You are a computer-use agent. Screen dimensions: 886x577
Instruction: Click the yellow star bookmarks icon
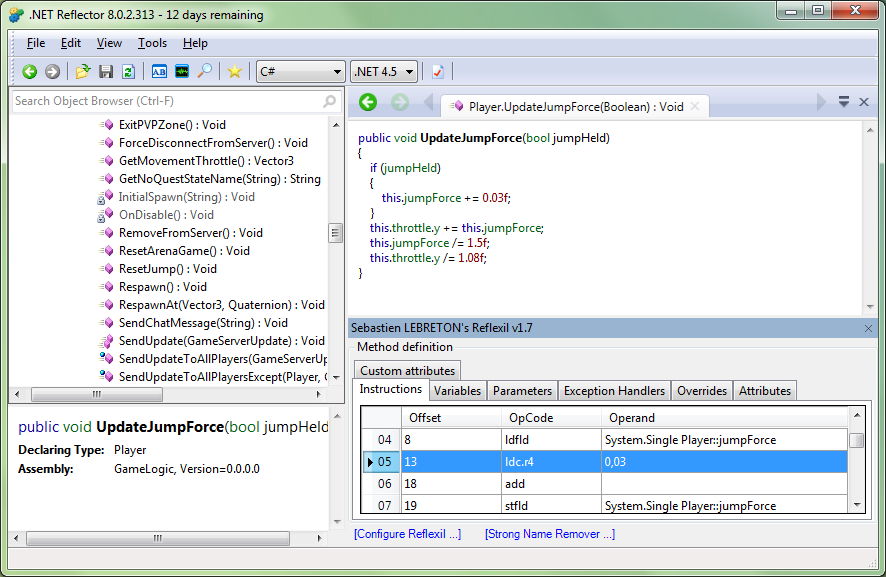(234, 72)
